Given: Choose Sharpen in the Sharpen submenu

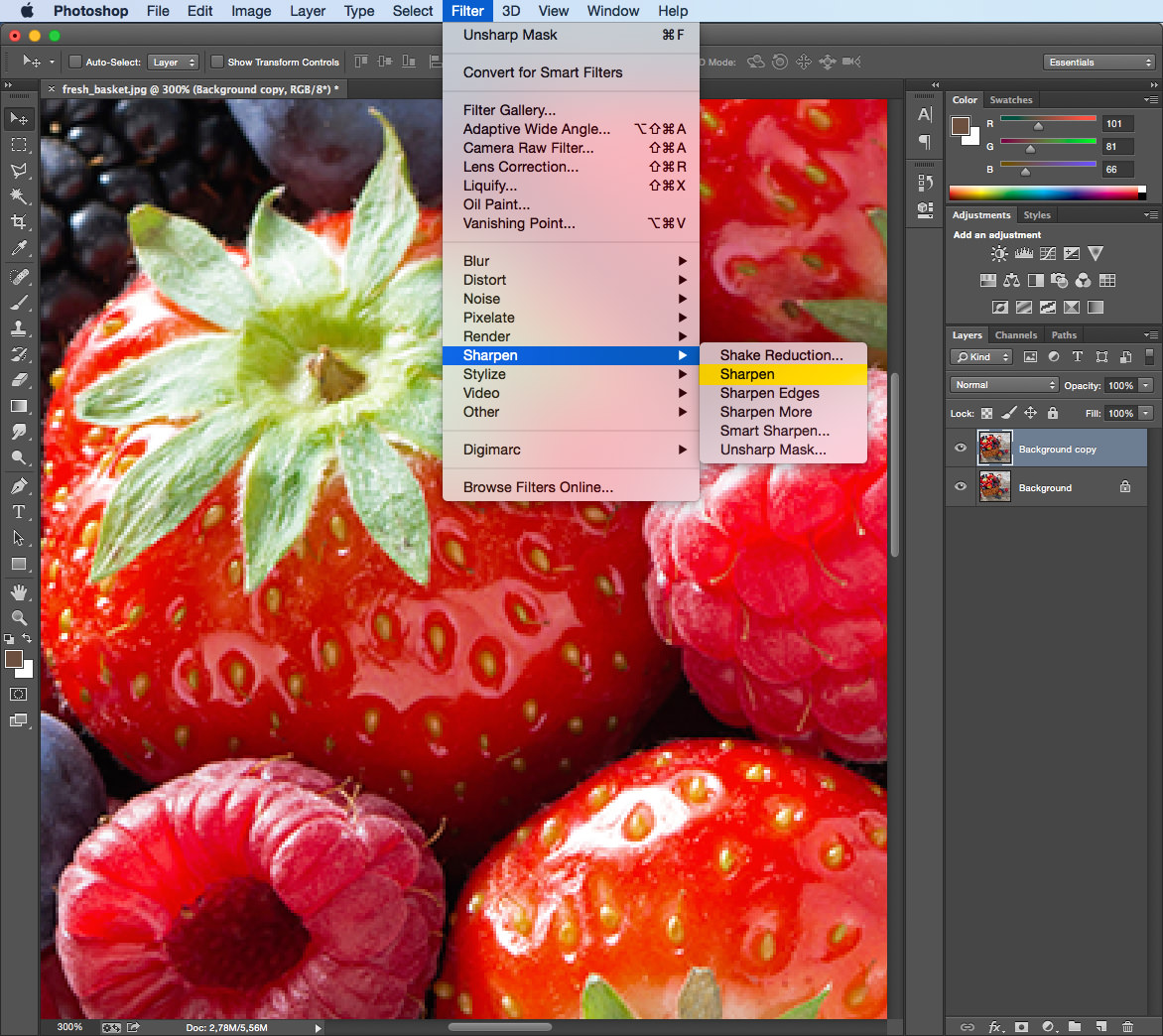Looking at the screenshot, I should point(783,374).
